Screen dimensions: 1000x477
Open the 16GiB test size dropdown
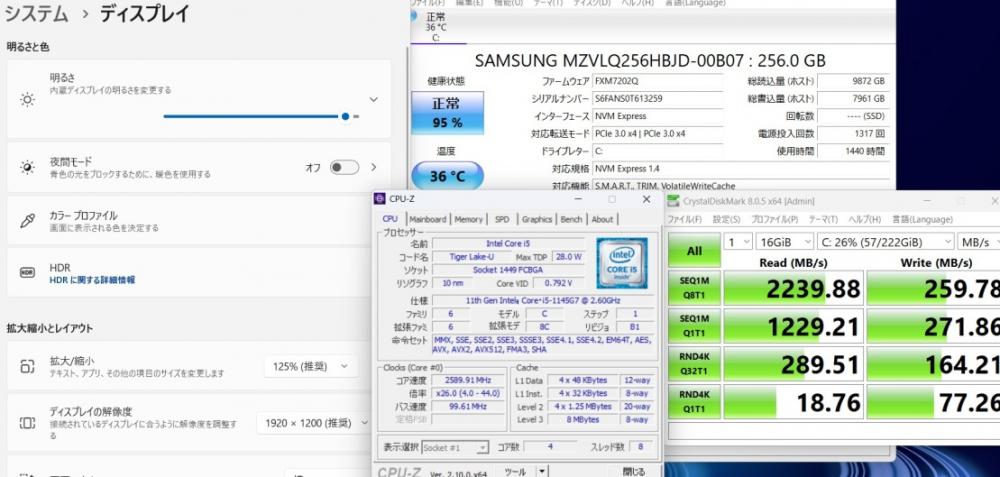(x=785, y=242)
